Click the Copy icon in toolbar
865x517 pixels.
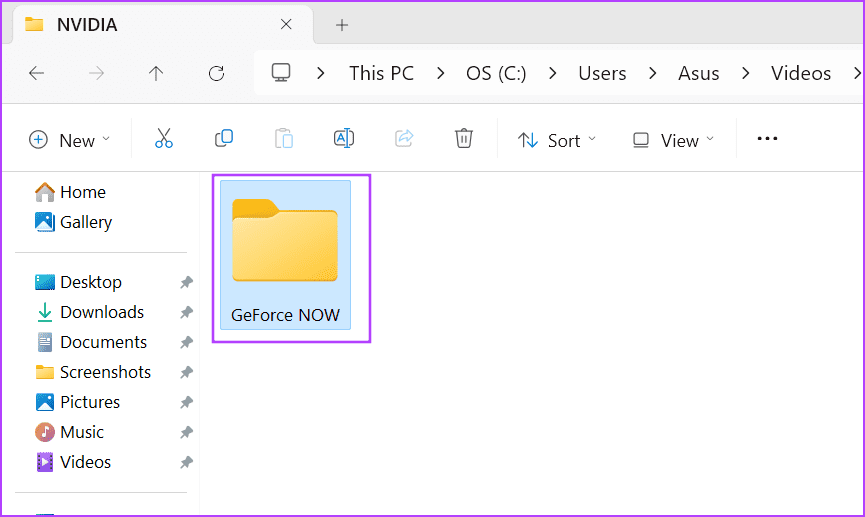tap(224, 138)
